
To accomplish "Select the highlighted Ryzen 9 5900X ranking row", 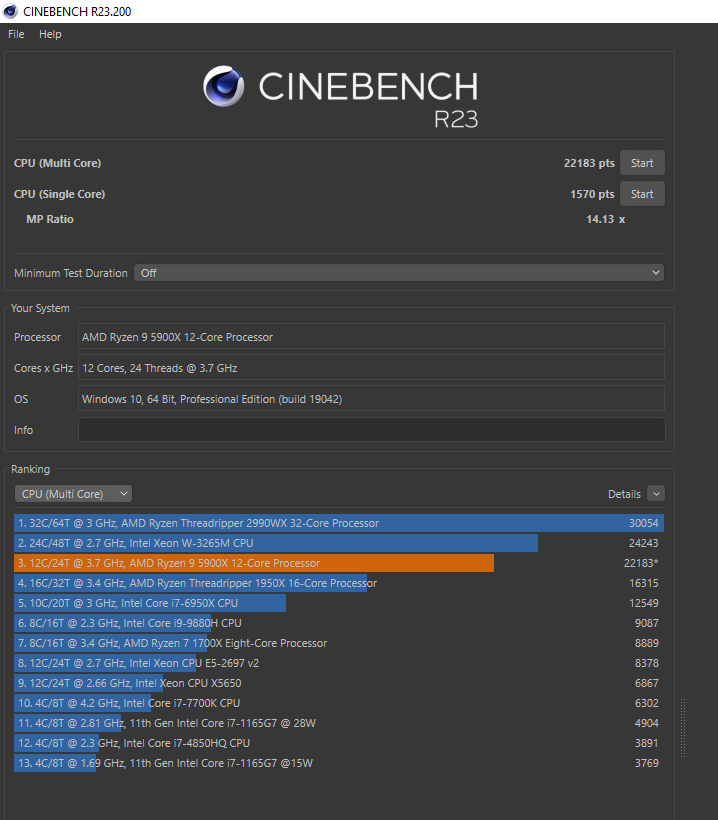I will [339, 563].
